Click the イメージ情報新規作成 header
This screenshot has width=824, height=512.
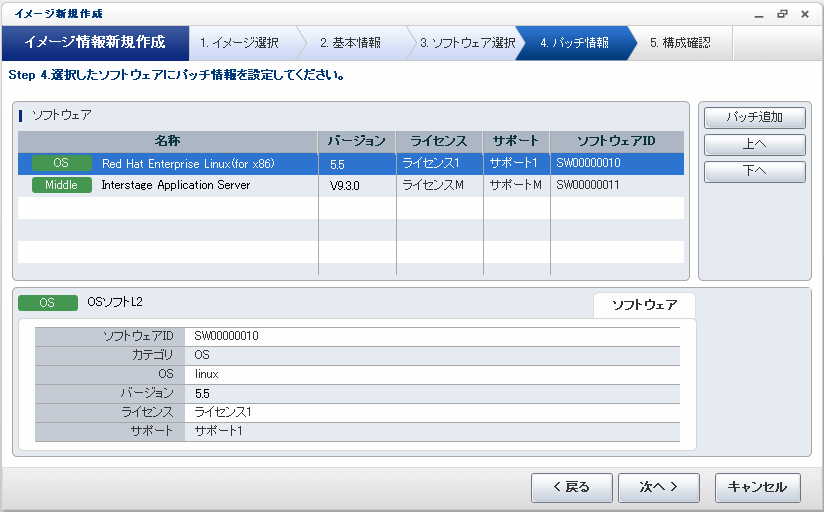tap(95, 42)
